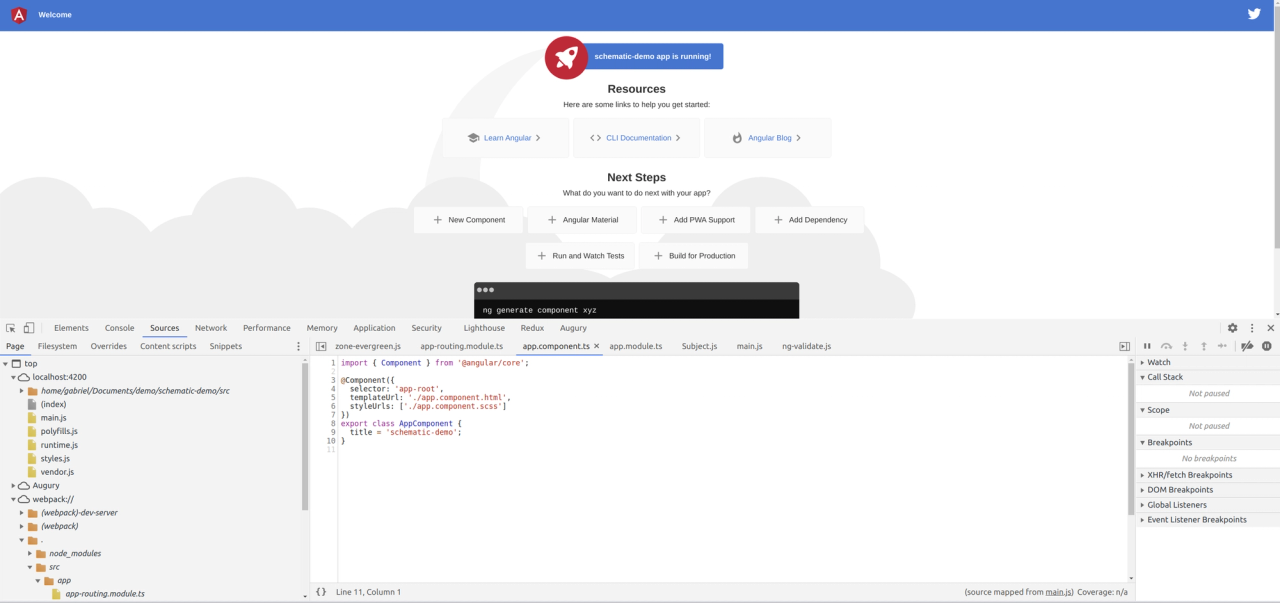Switch to the Filesystem navigator tab

click(x=57, y=346)
